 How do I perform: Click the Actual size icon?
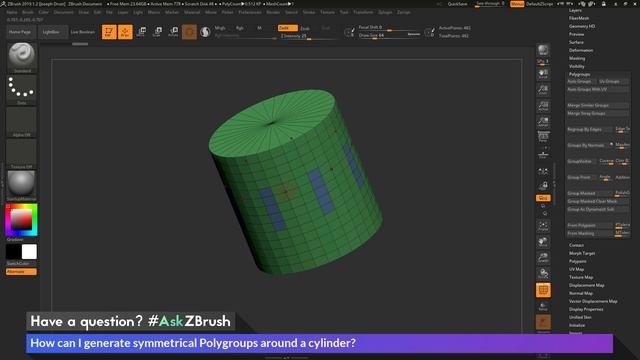pyautogui.click(x=543, y=106)
